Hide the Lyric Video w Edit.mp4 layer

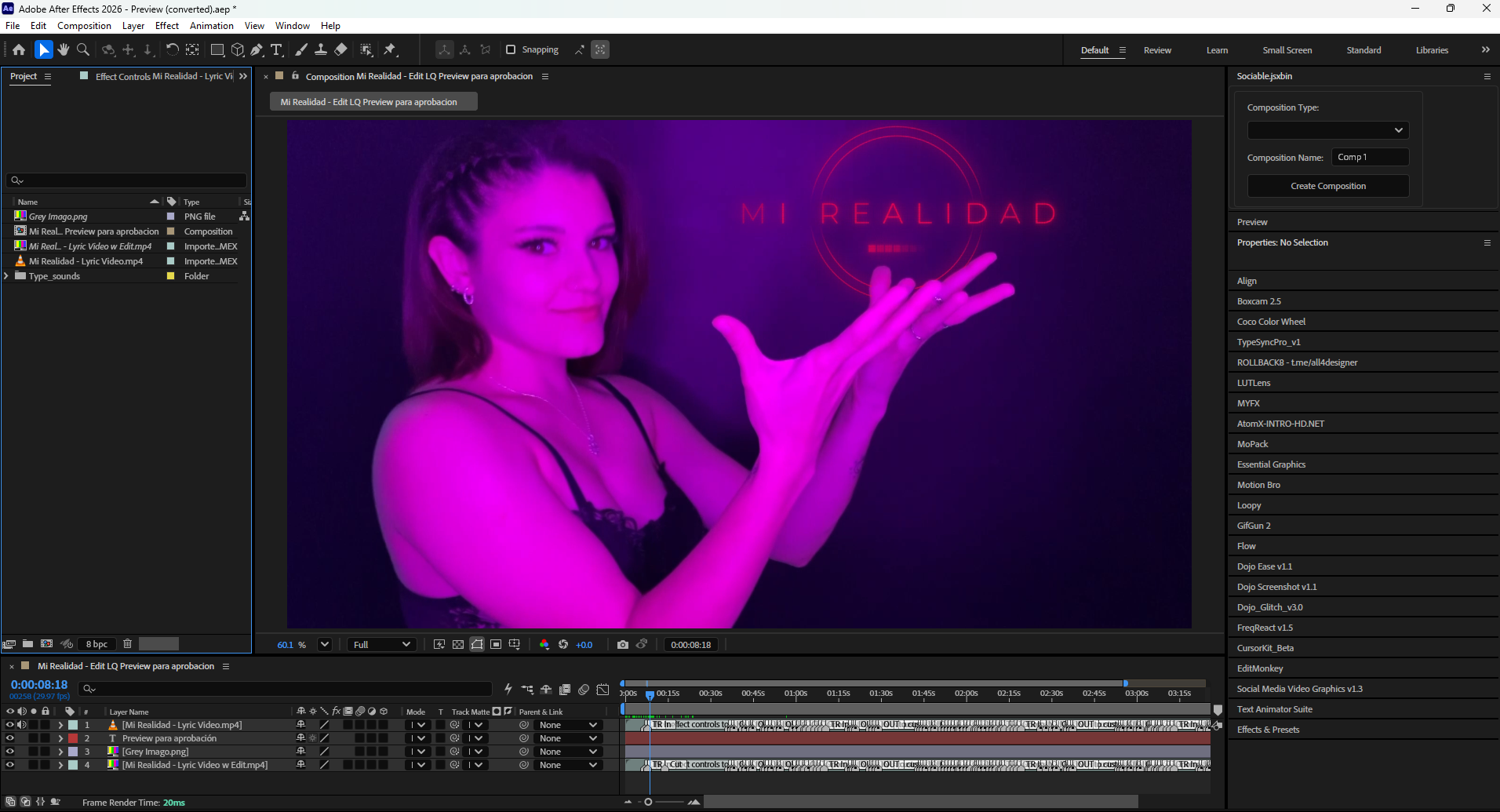click(9, 765)
